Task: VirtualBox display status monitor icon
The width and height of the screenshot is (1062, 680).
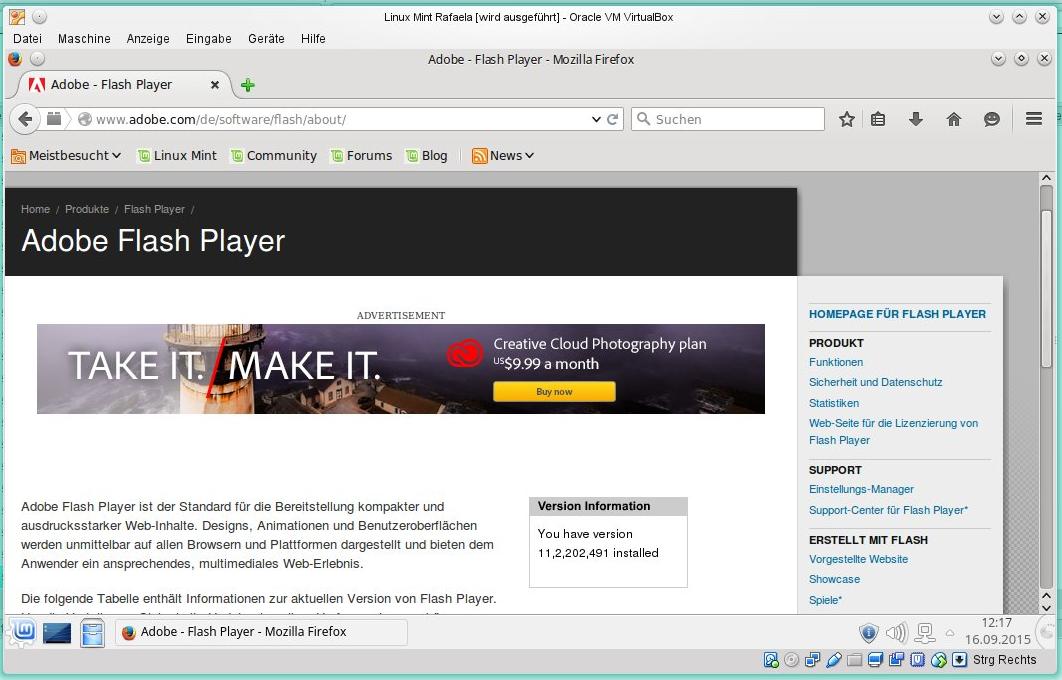Action: coord(876,660)
